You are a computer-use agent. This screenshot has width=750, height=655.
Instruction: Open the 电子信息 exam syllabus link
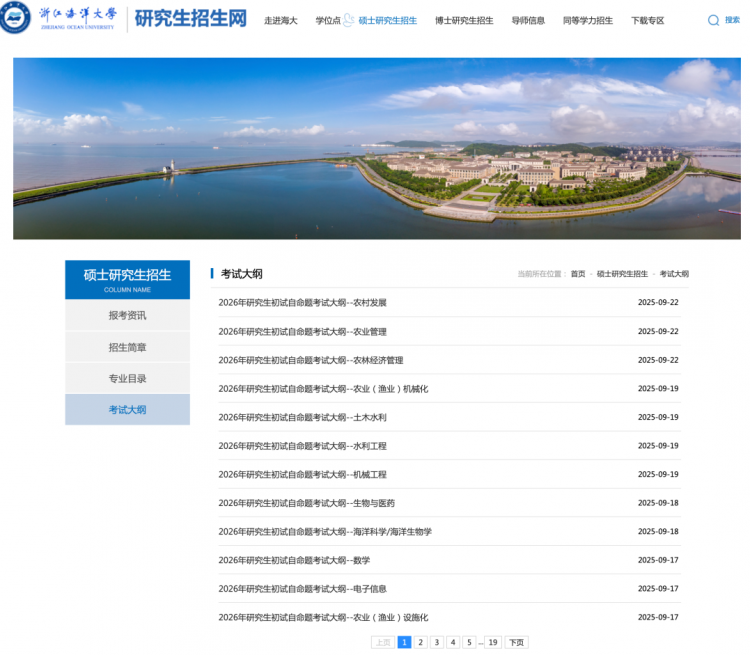click(x=302, y=589)
